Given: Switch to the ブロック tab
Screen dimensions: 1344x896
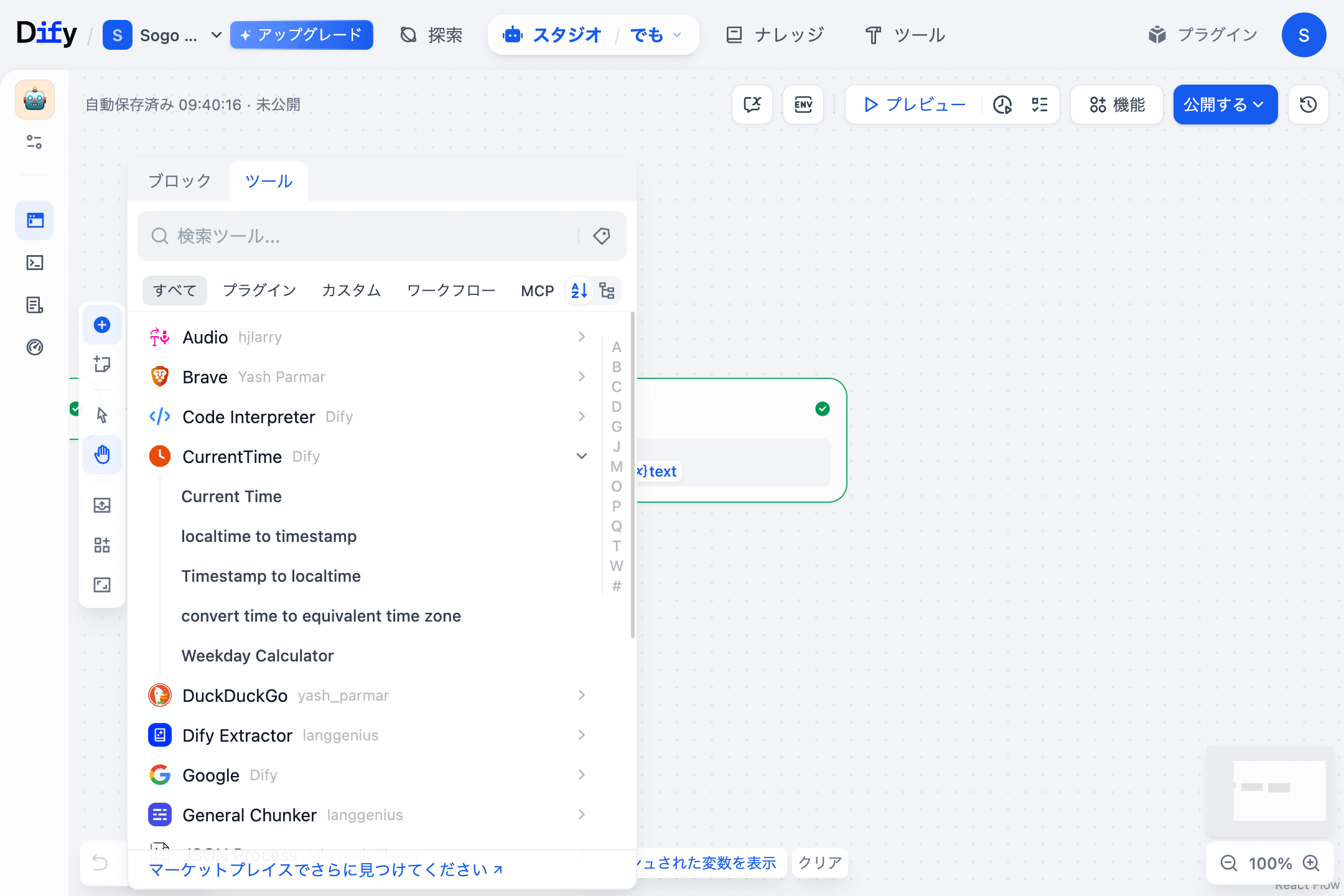Looking at the screenshot, I should coord(179,181).
